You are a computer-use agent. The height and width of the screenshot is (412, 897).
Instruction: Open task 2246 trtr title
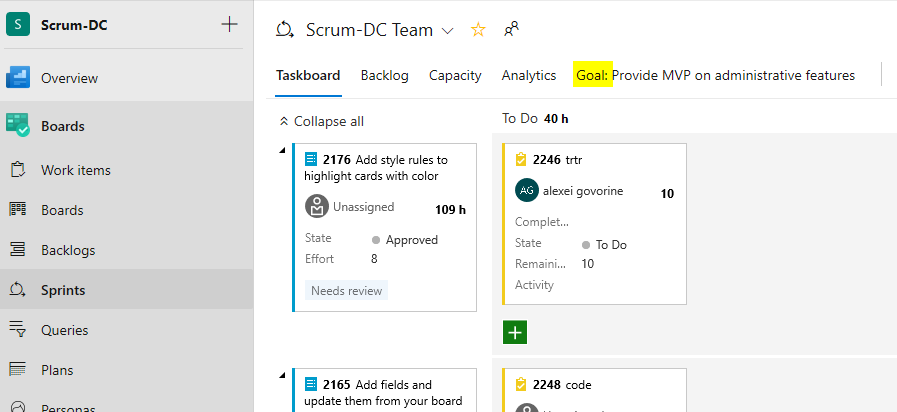point(573,159)
